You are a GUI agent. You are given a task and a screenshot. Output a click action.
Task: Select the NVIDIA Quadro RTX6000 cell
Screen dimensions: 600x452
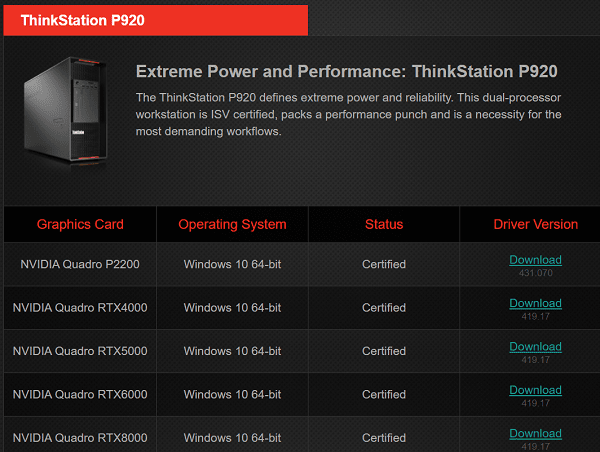pyautogui.click(x=80, y=394)
